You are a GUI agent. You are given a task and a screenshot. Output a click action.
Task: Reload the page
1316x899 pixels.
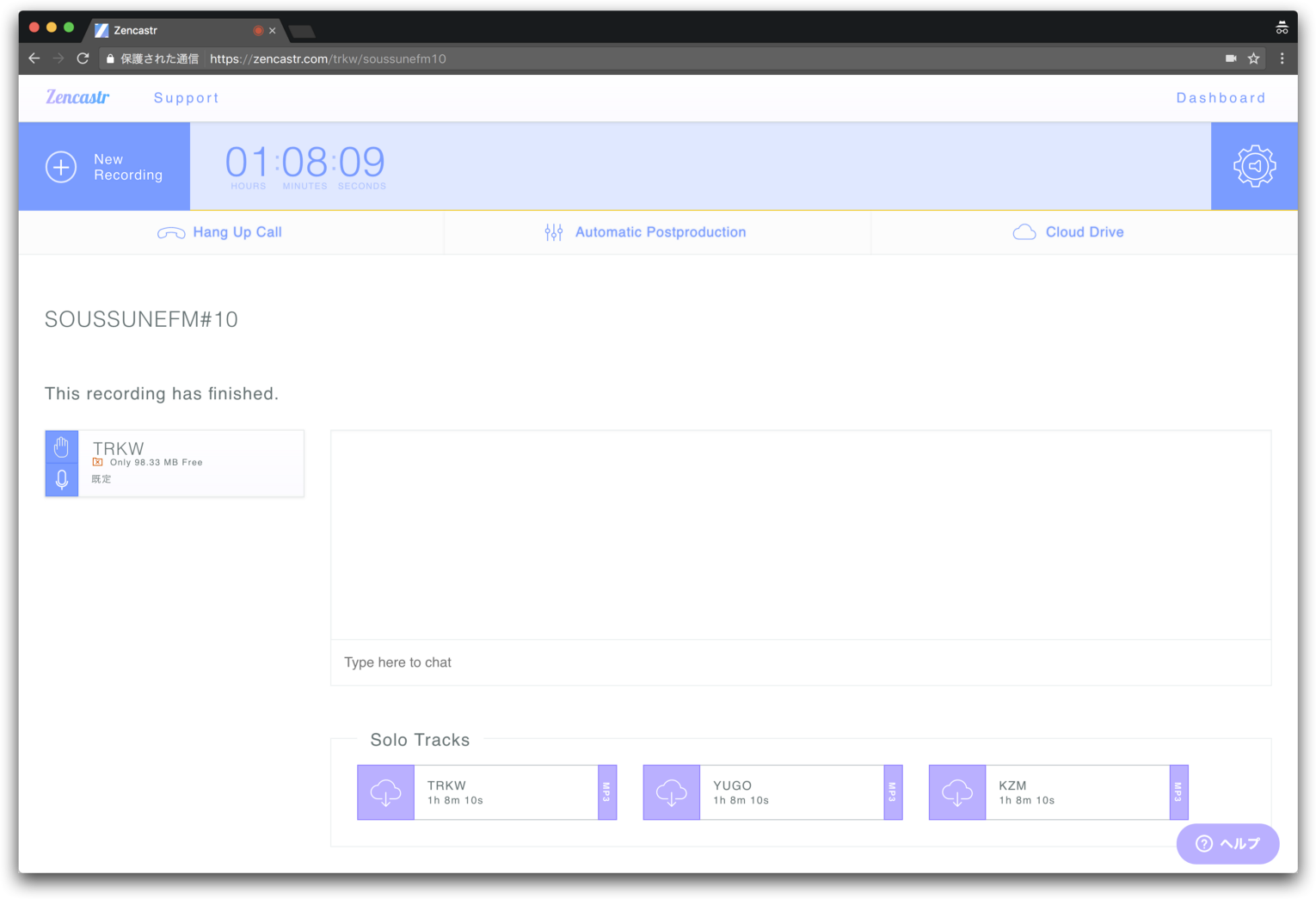click(x=83, y=58)
